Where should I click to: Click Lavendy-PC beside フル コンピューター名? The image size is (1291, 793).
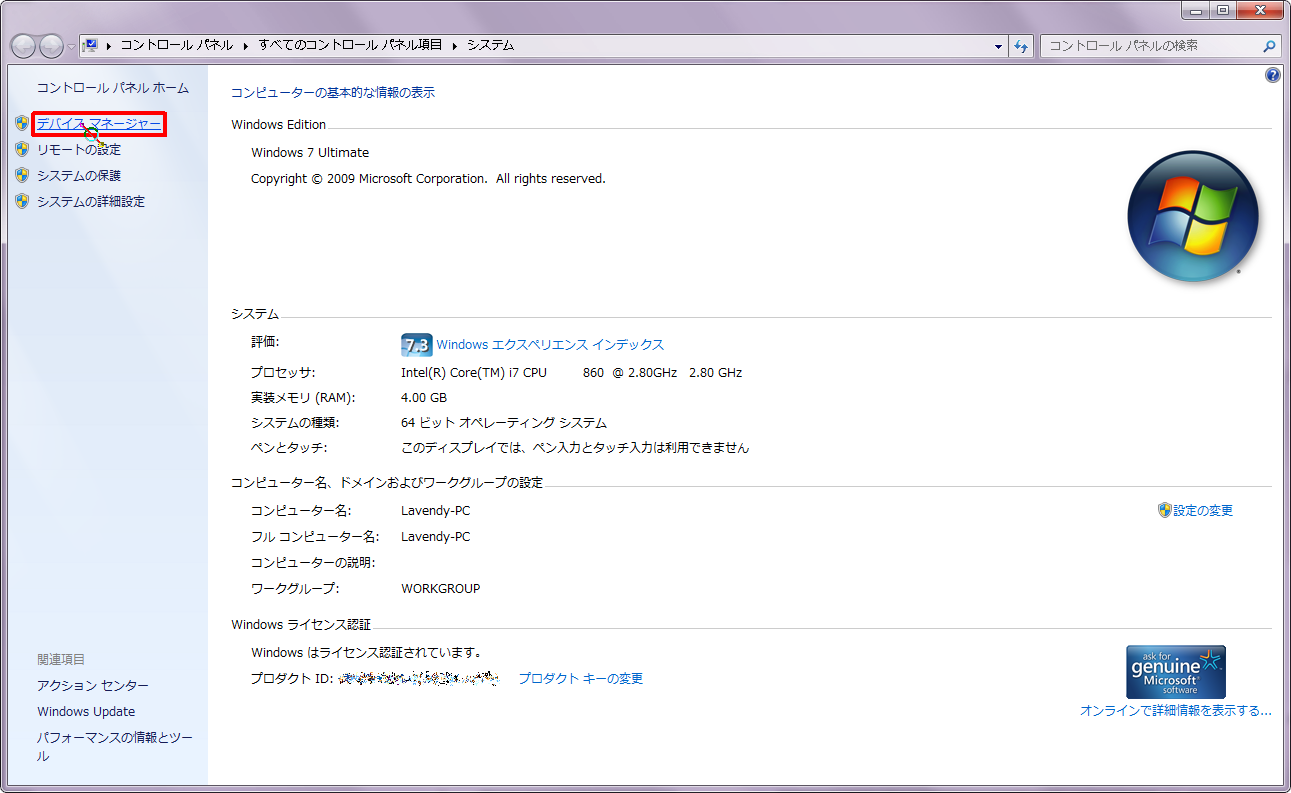(435, 536)
